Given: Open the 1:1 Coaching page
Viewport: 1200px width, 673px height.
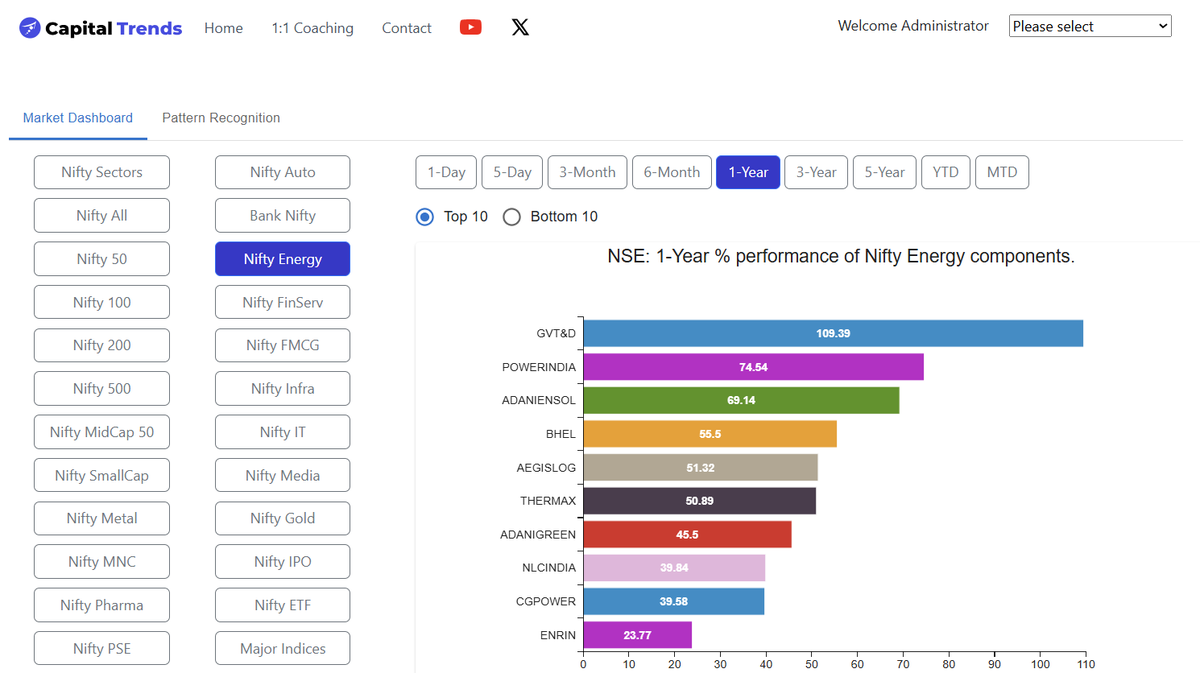Looking at the screenshot, I should (312, 28).
